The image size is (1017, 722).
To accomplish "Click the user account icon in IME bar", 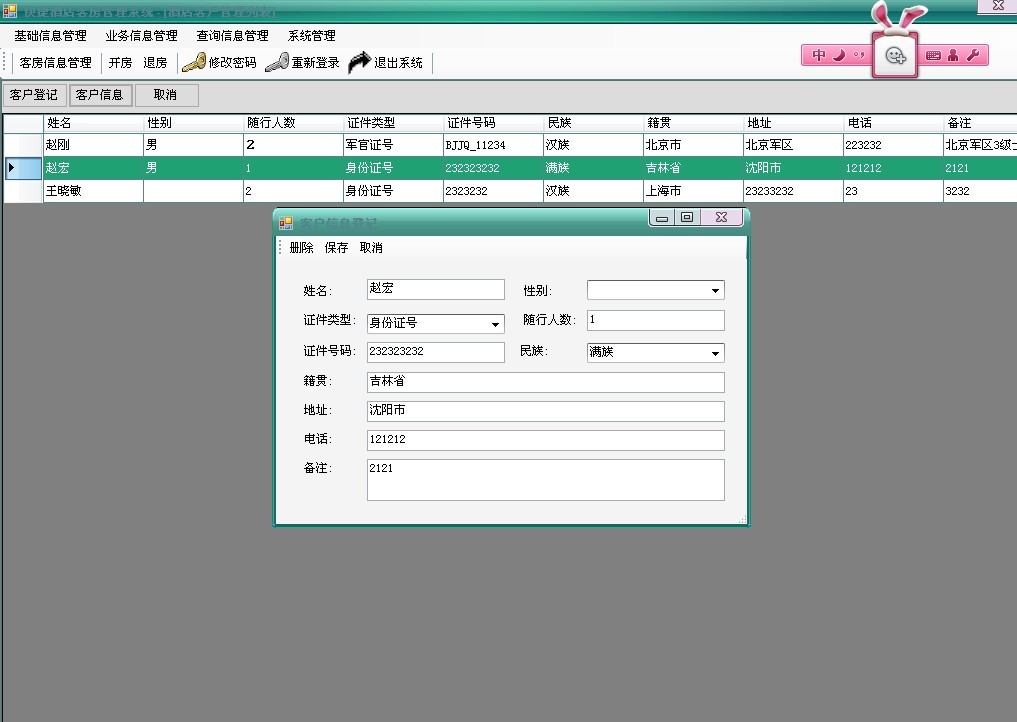I will [953, 56].
